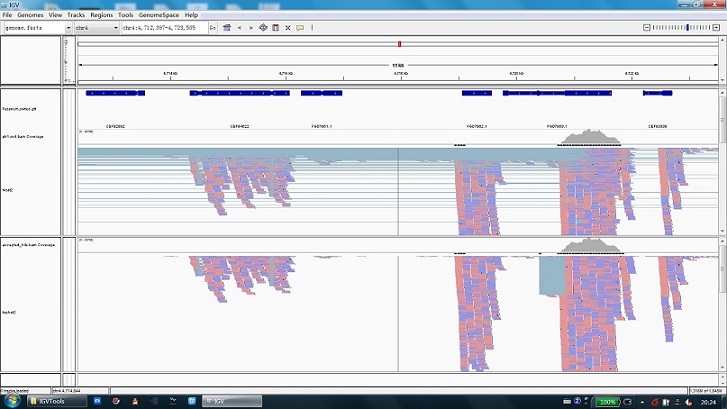Click zoom in plus icon
727x409 pixels.
(x=716, y=28)
